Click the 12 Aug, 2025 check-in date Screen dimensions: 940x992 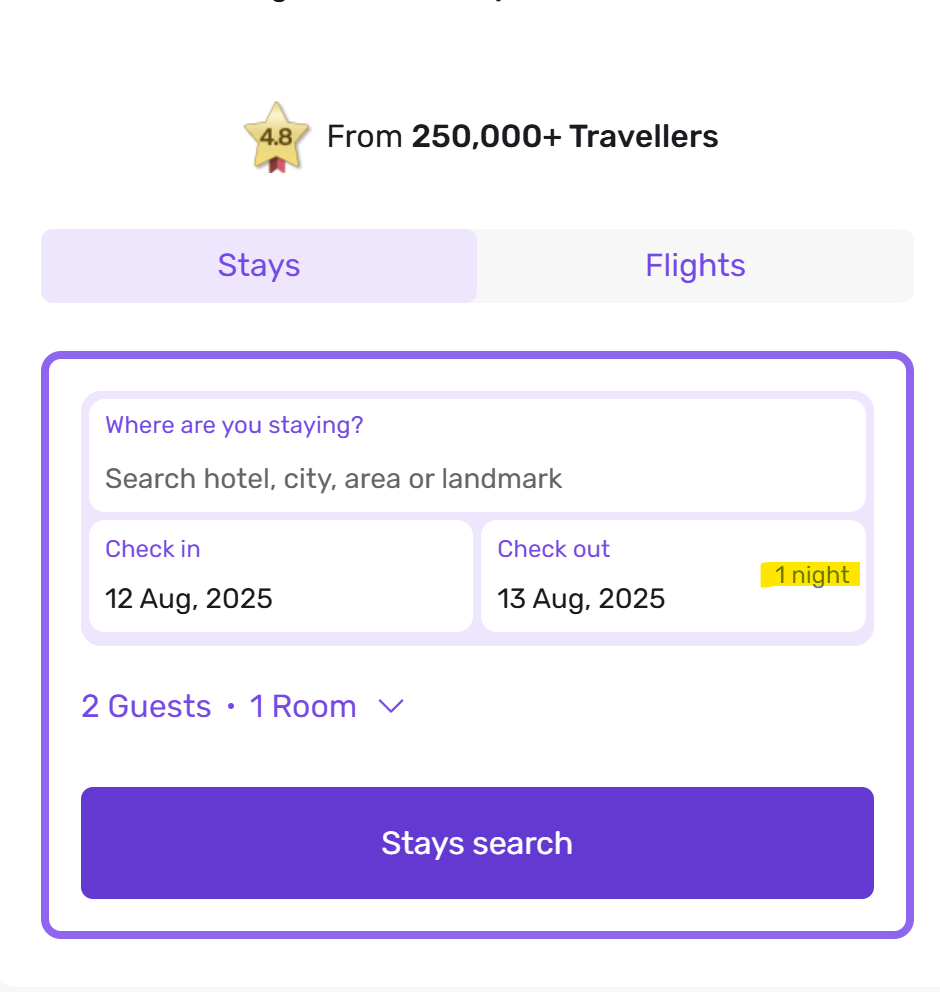click(189, 599)
